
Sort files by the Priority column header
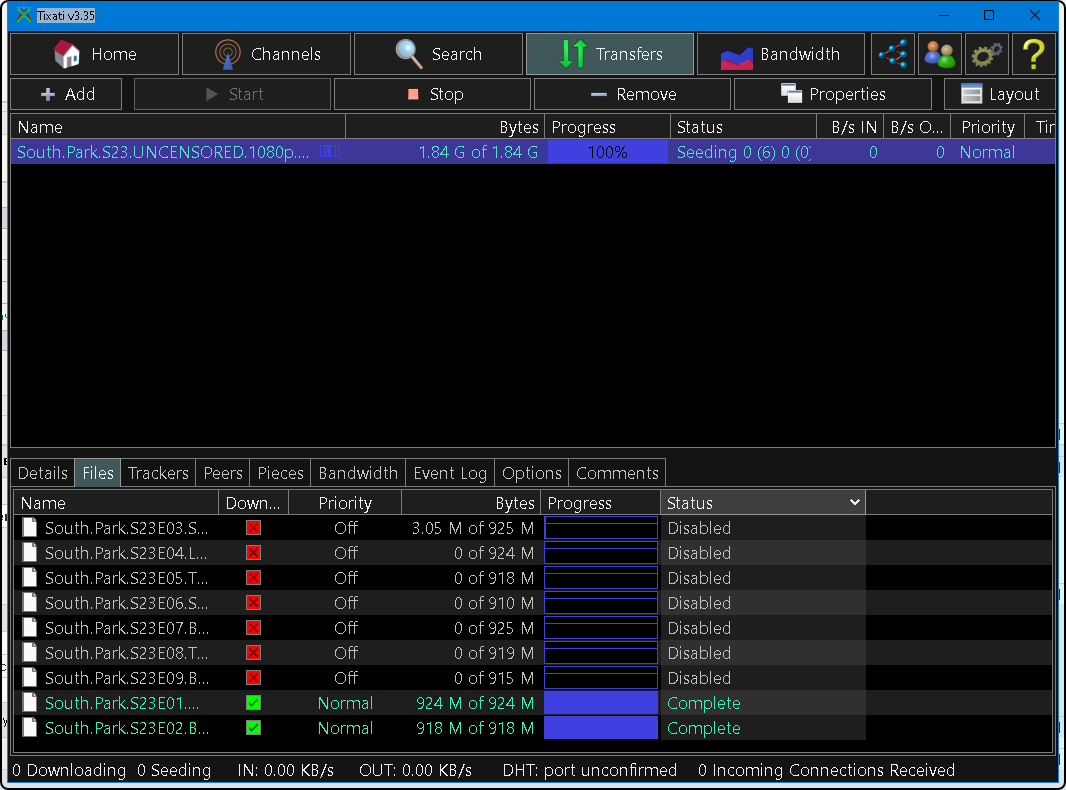tap(345, 503)
